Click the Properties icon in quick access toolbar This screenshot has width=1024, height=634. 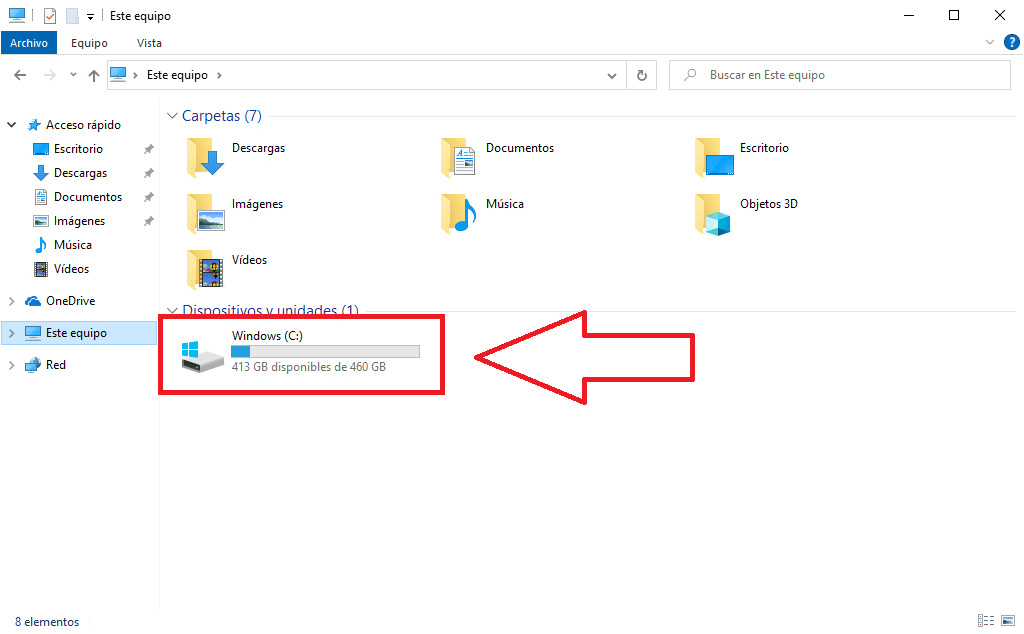click(x=50, y=16)
